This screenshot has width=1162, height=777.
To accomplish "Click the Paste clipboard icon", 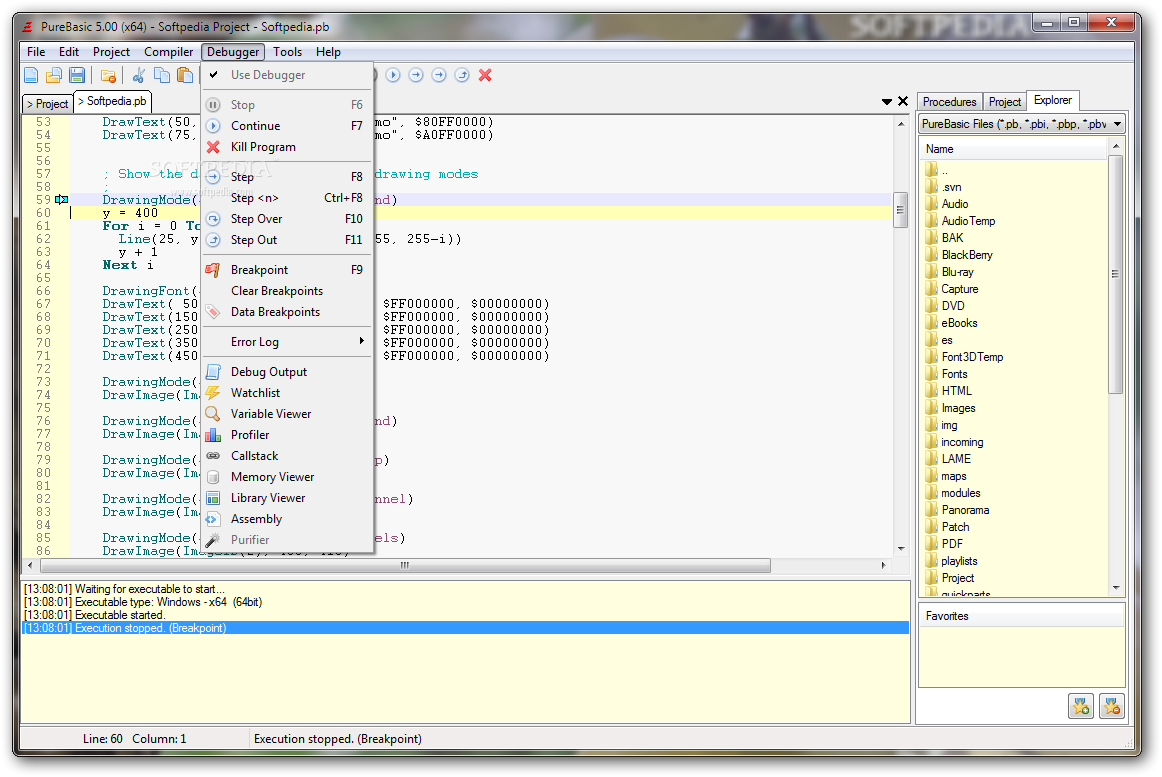I will tap(185, 75).
